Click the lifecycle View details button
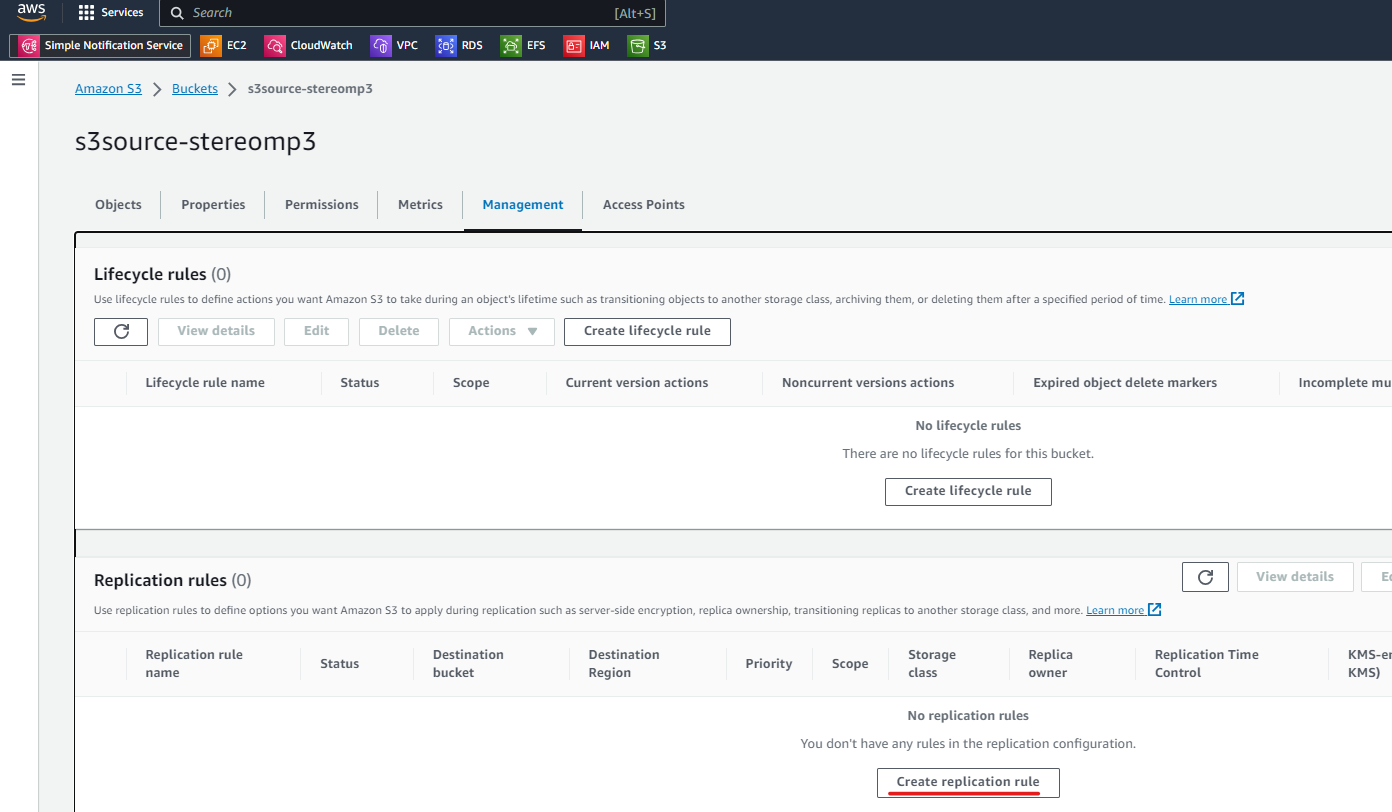The height and width of the screenshot is (812, 1392). click(x=216, y=331)
